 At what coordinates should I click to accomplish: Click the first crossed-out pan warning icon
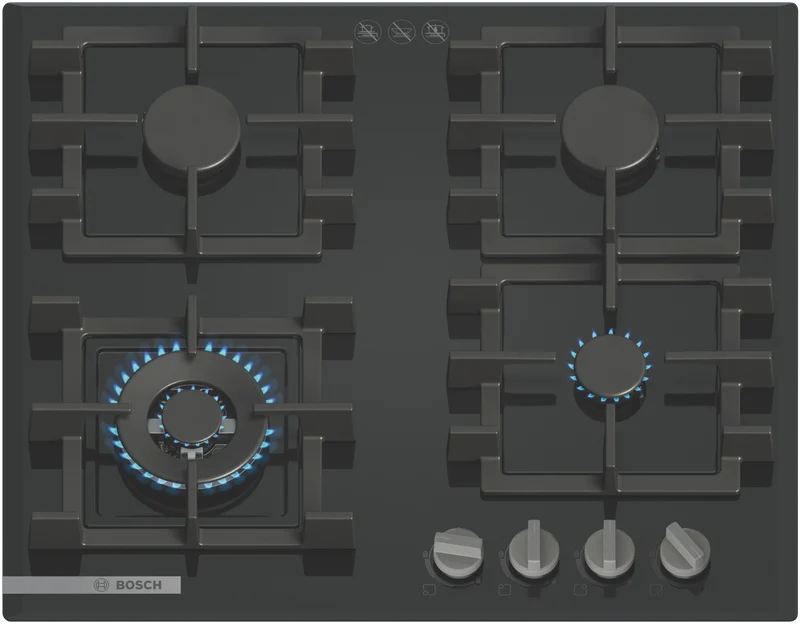pyautogui.click(x=367, y=32)
